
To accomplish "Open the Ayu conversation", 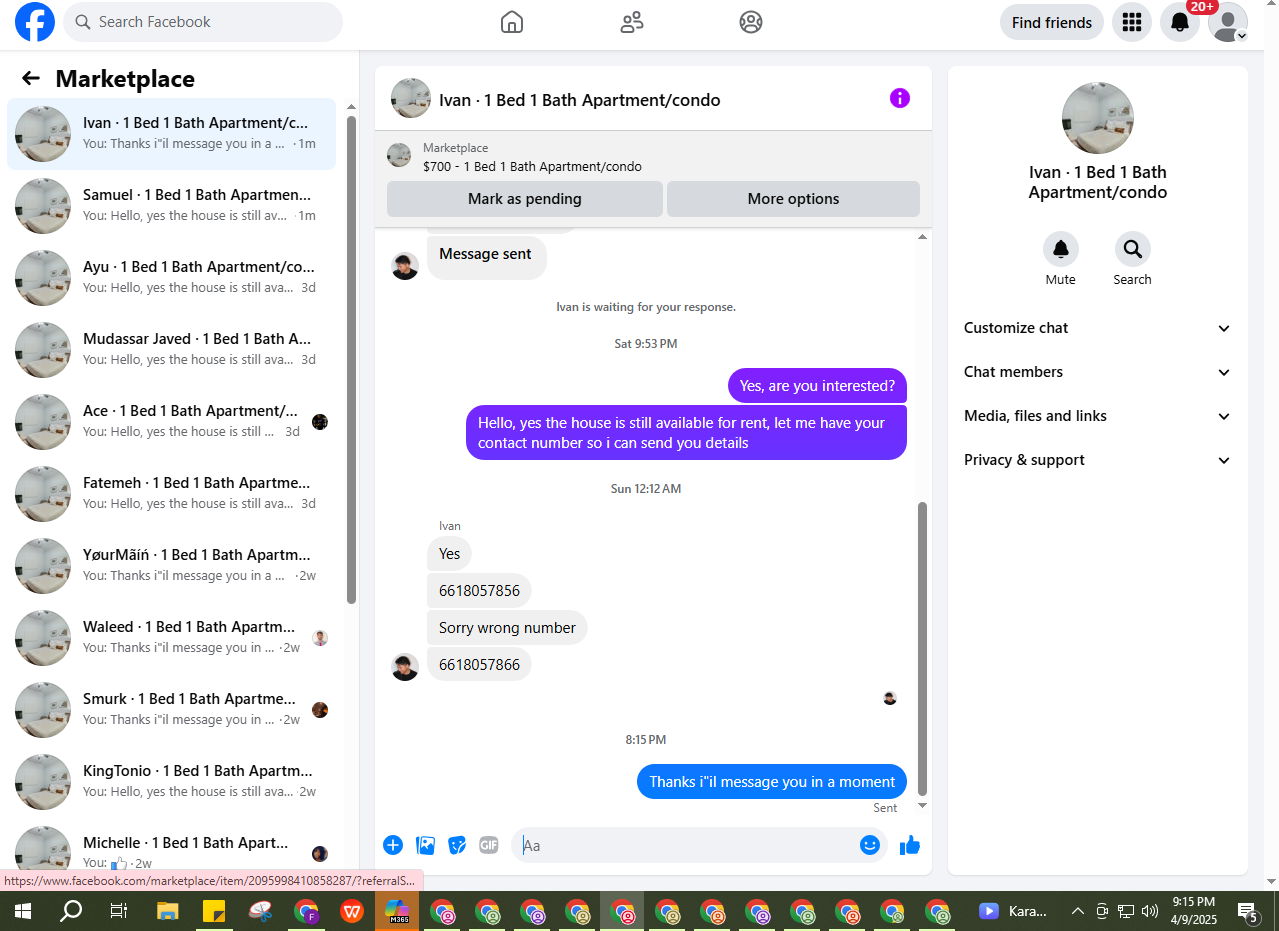I will pyautogui.click(x=171, y=278).
